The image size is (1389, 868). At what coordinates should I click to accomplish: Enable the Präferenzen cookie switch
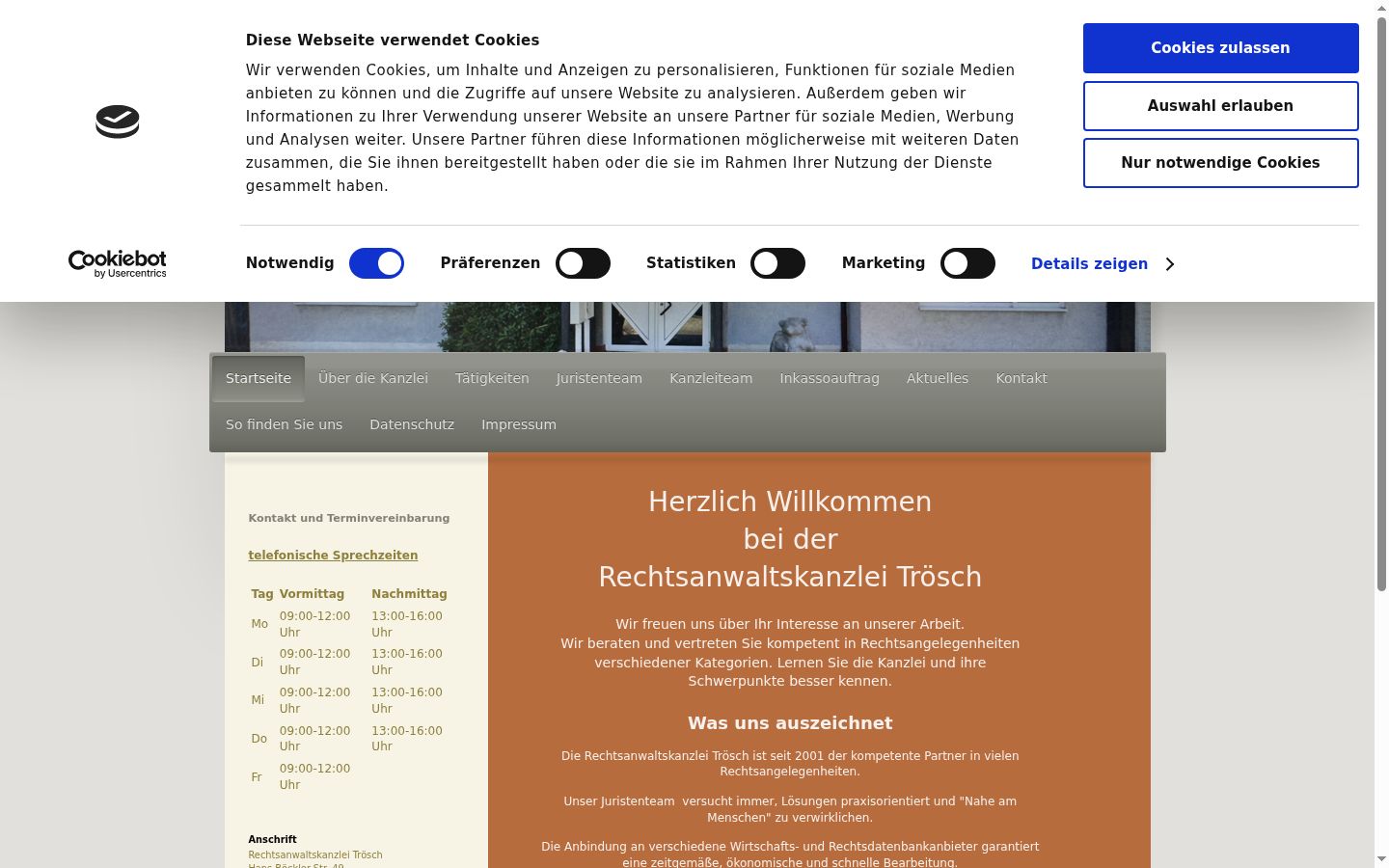[x=583, y=263]
